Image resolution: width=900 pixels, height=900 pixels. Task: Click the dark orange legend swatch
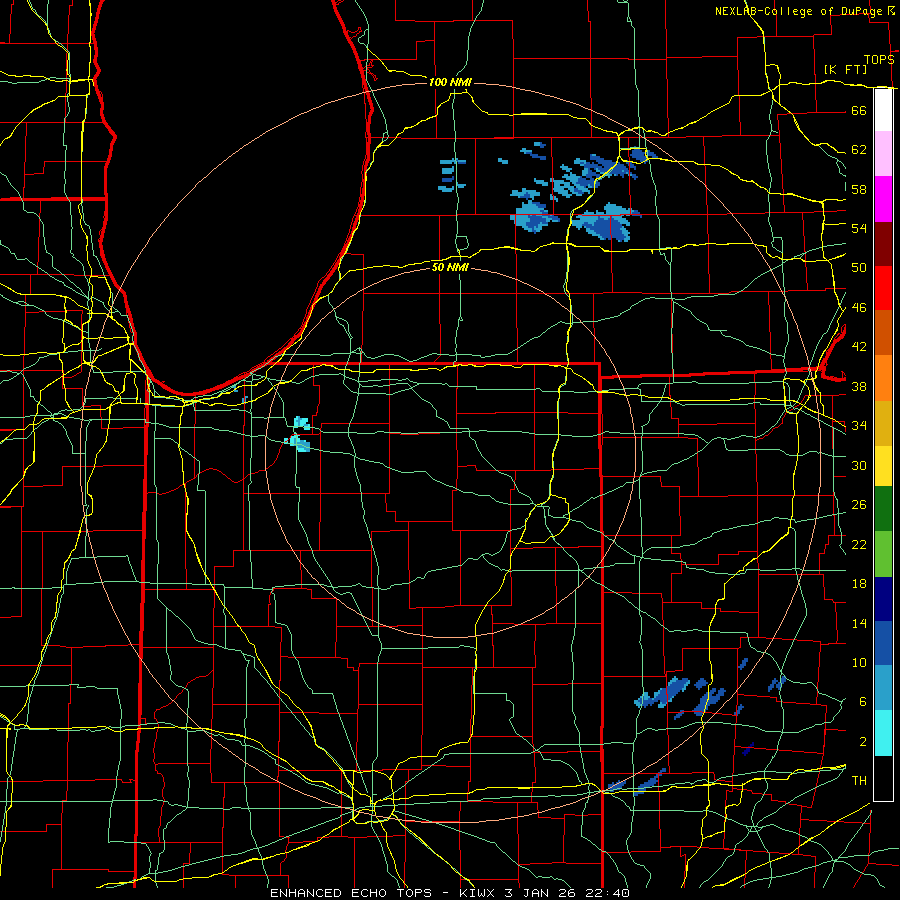[x=883, y=333]
